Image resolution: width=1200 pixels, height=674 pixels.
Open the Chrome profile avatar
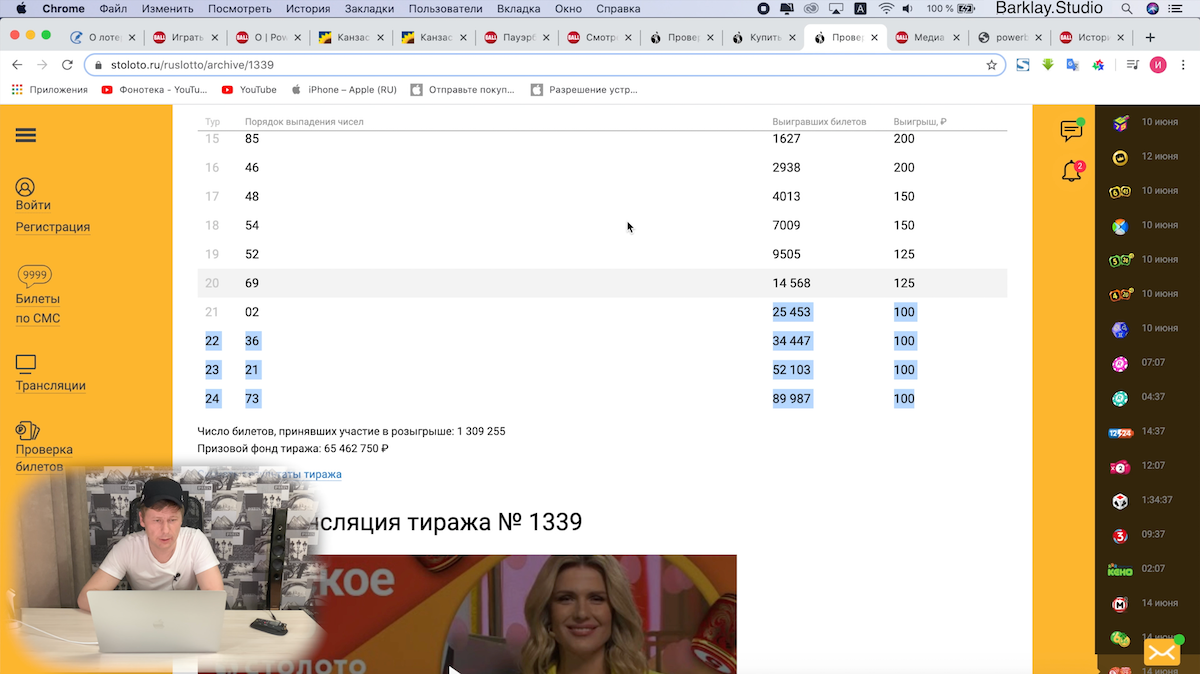coord(1158,65)
